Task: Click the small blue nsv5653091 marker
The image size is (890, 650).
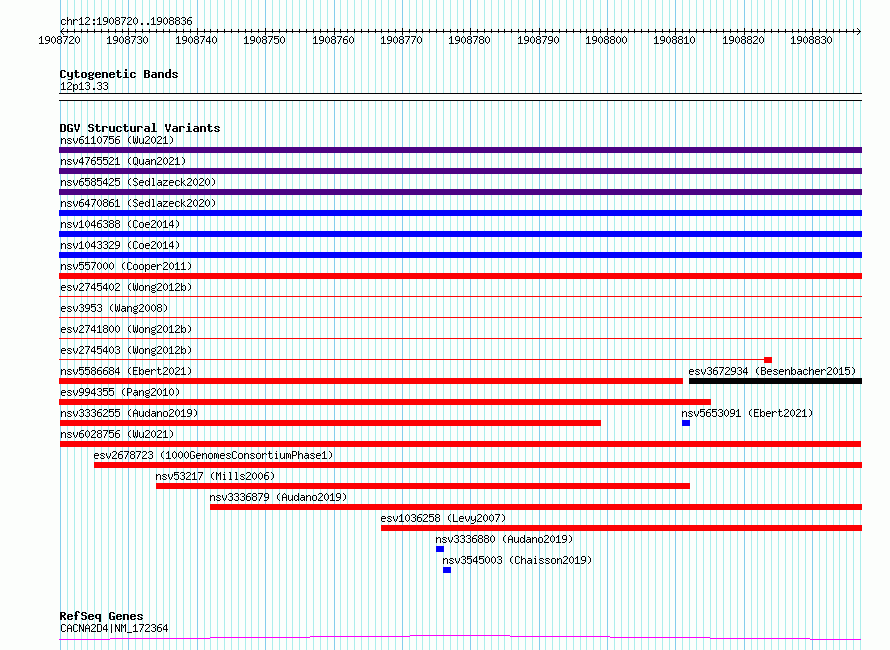Action: coord(686,423)
